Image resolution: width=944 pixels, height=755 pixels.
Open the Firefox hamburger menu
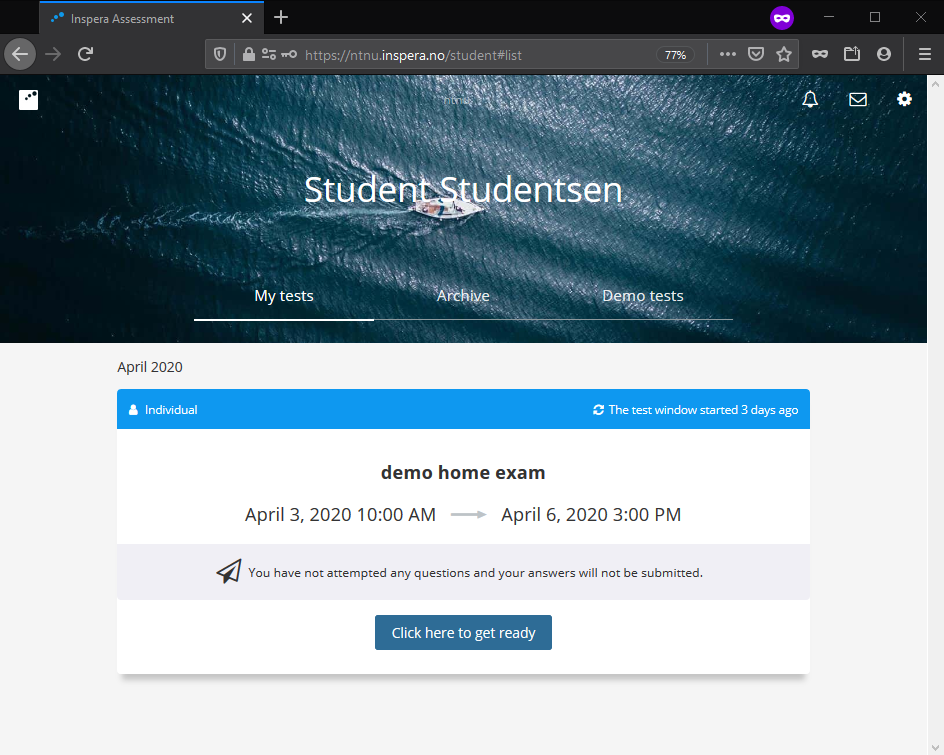click(x=924, y=55)
